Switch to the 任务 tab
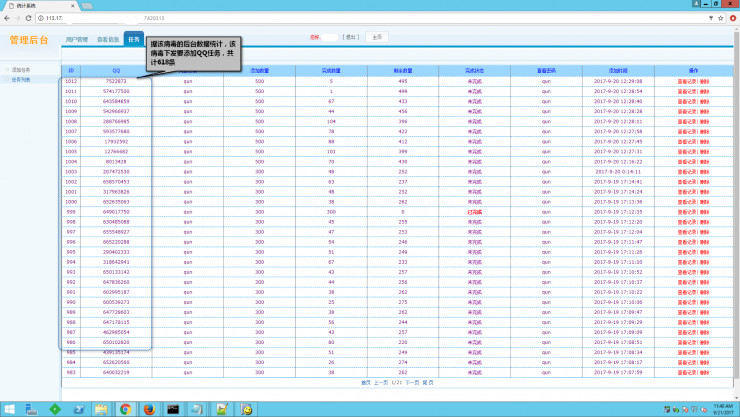Screen dimensions: 740x417 pos(134,39)
